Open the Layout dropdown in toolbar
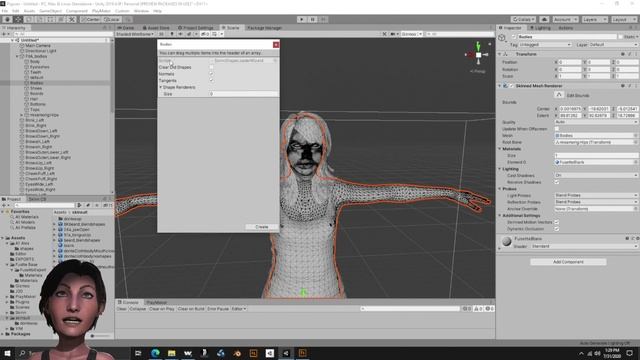Viewport: 640px width, 360px height. pos(623,19)
